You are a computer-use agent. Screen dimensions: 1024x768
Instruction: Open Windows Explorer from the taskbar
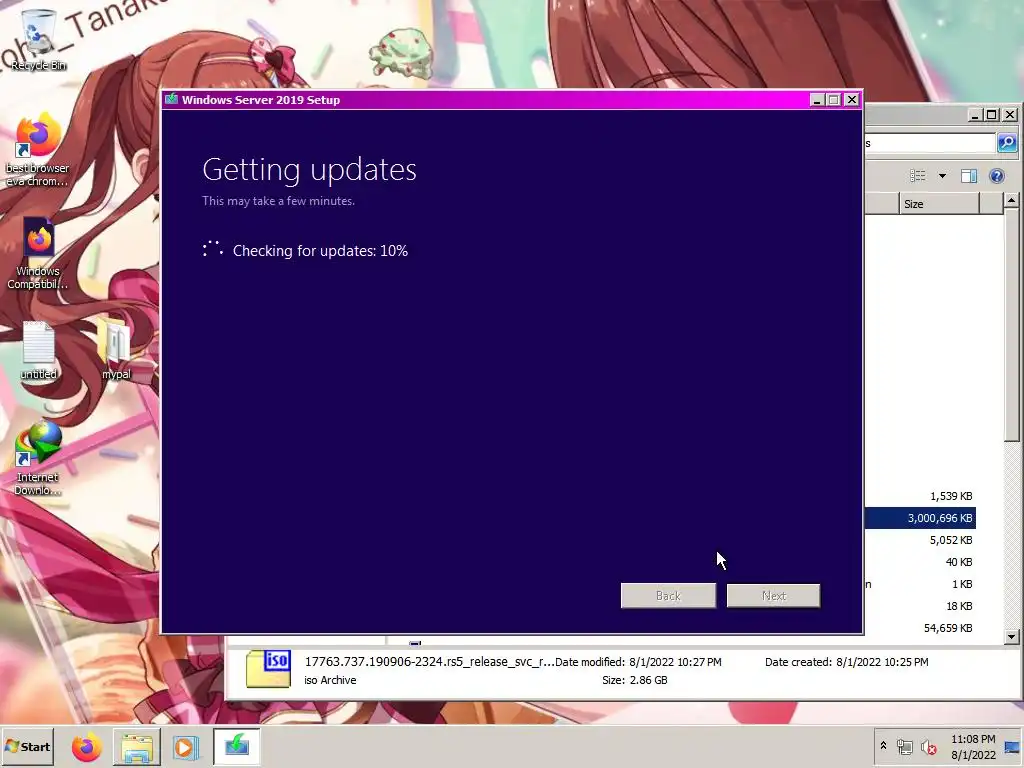click(136, 747)
